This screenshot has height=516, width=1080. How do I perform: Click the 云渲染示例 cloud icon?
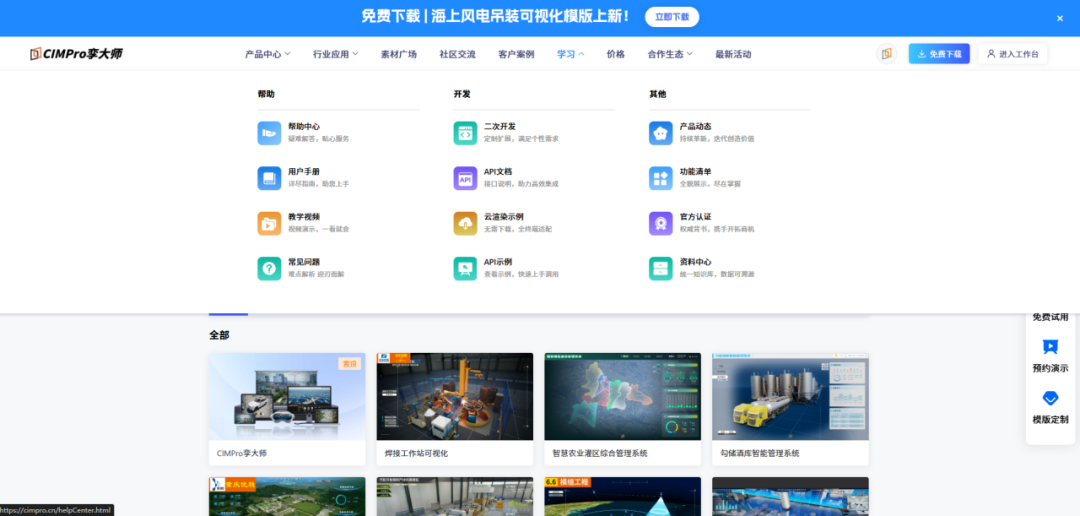[x=465, y=223]
